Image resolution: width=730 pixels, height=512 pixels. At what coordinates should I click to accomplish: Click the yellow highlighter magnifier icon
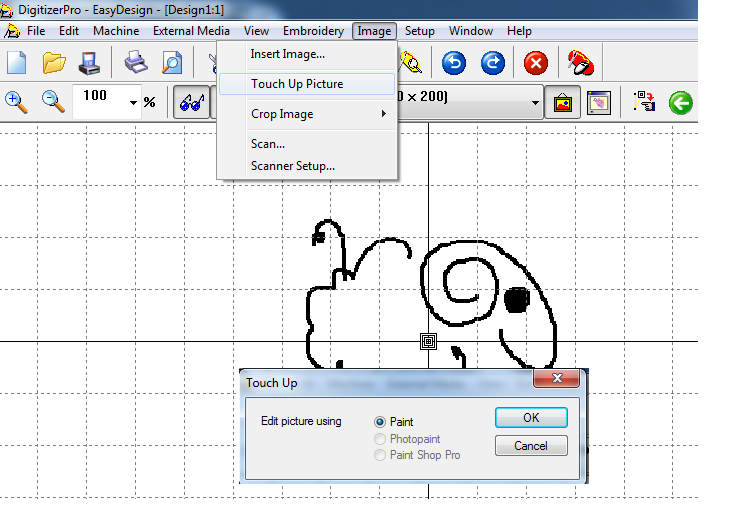pyautogui.click(x=411, y=63)
